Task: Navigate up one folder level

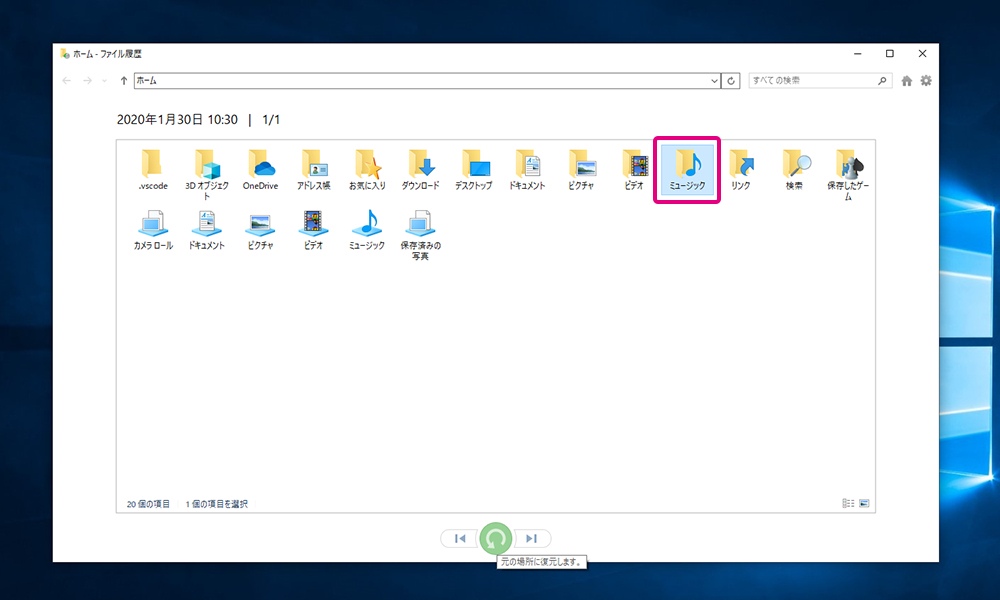Action: (x=123, y=81)
